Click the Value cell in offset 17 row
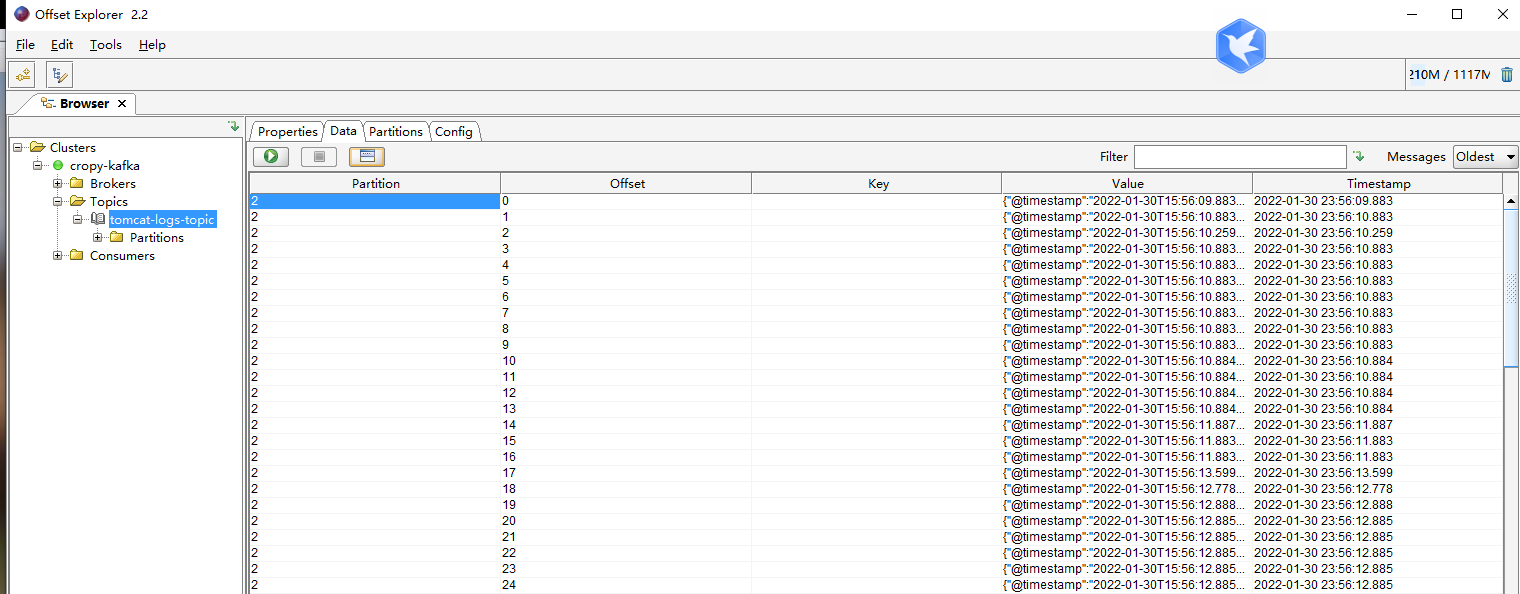Screen dimensions: 1520x594 click(1127, 473)
